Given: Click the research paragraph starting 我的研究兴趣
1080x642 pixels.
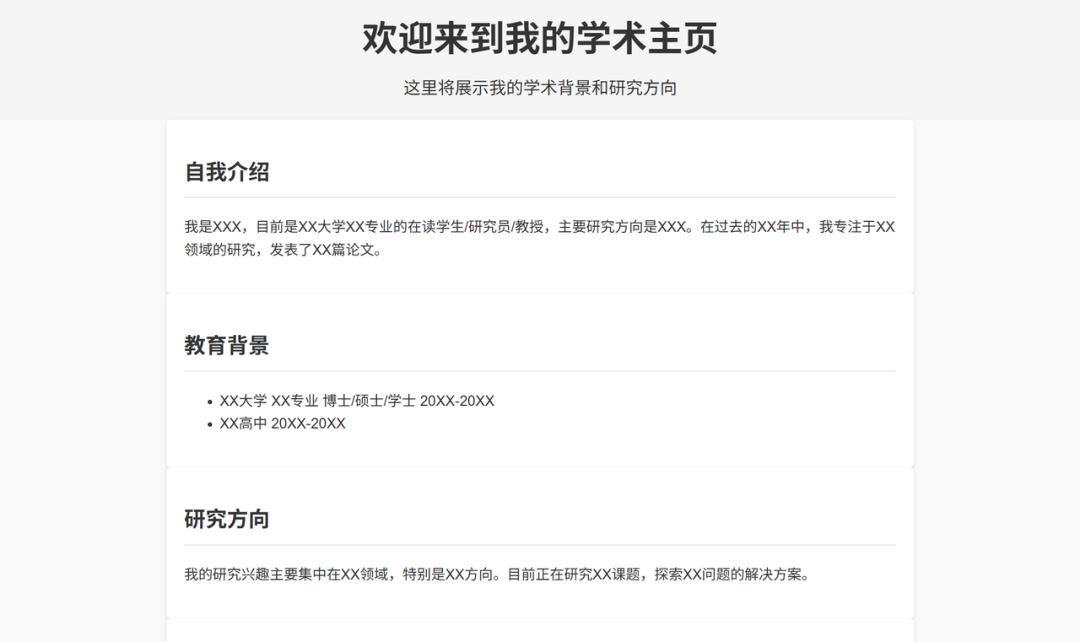Looking at the screenshot, I should [498, 574].
